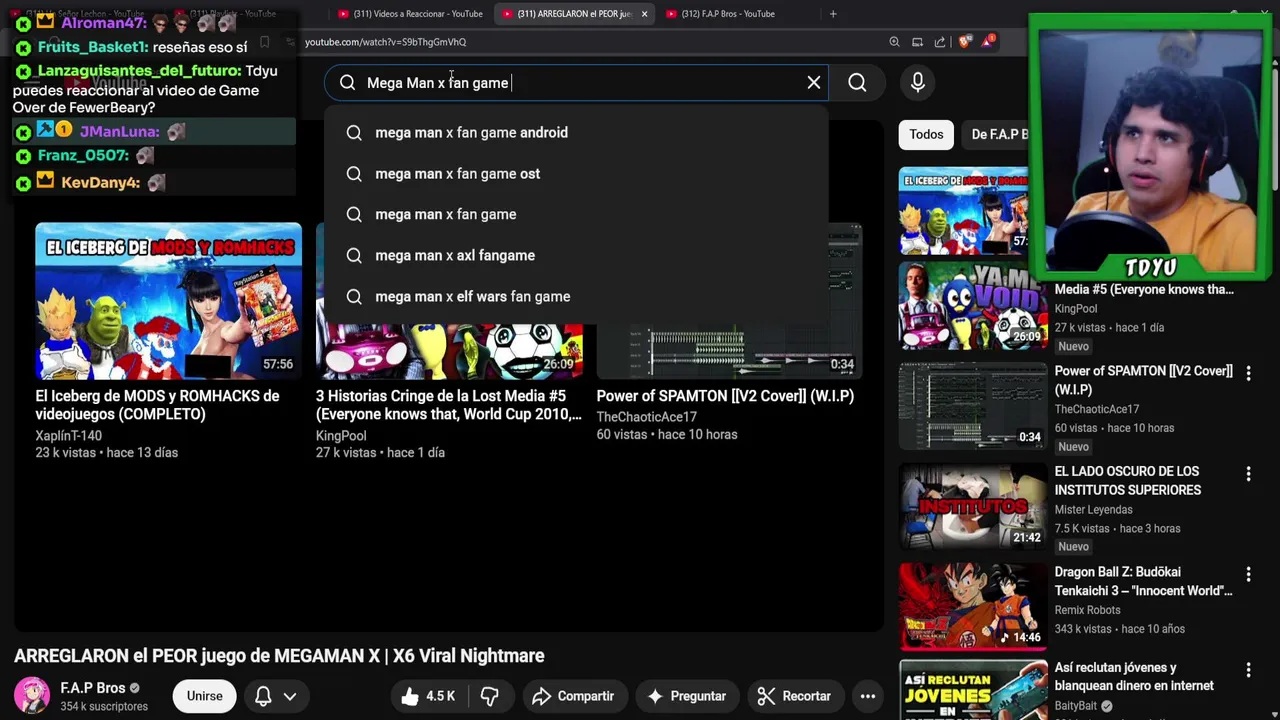This screenshot has height=720, width=1280.
Task: Open the '3 Historias Cringe' end-screen thumbnail
Action: point(449,350)
